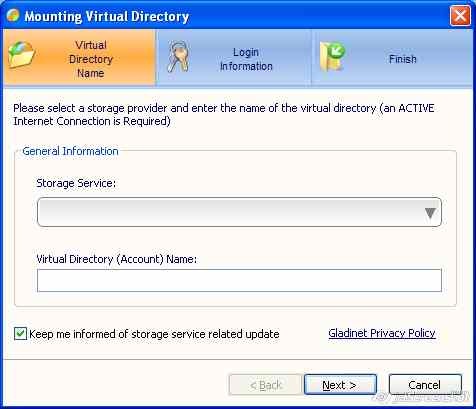Click the Cancel button
This screenshot has height=409, width=476.
tap(425, 385)
